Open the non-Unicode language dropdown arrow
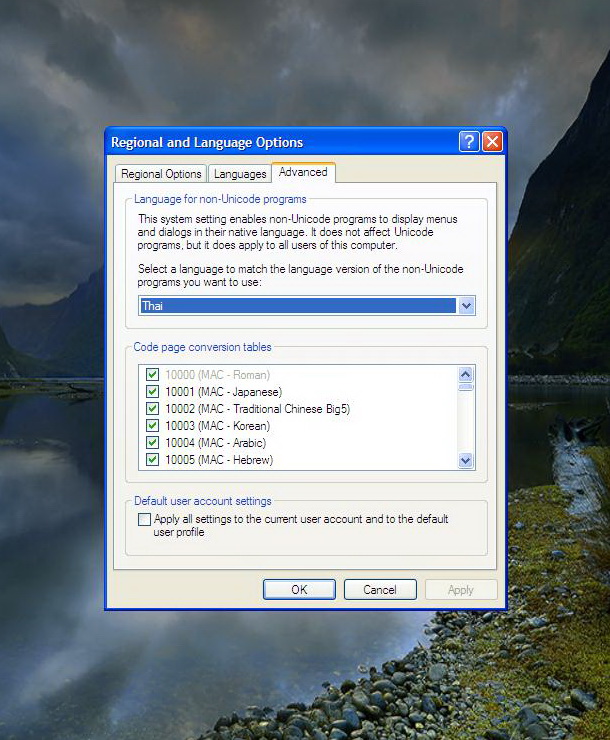The width and height of the screenshot is (610, 740). tap(466, 305)
